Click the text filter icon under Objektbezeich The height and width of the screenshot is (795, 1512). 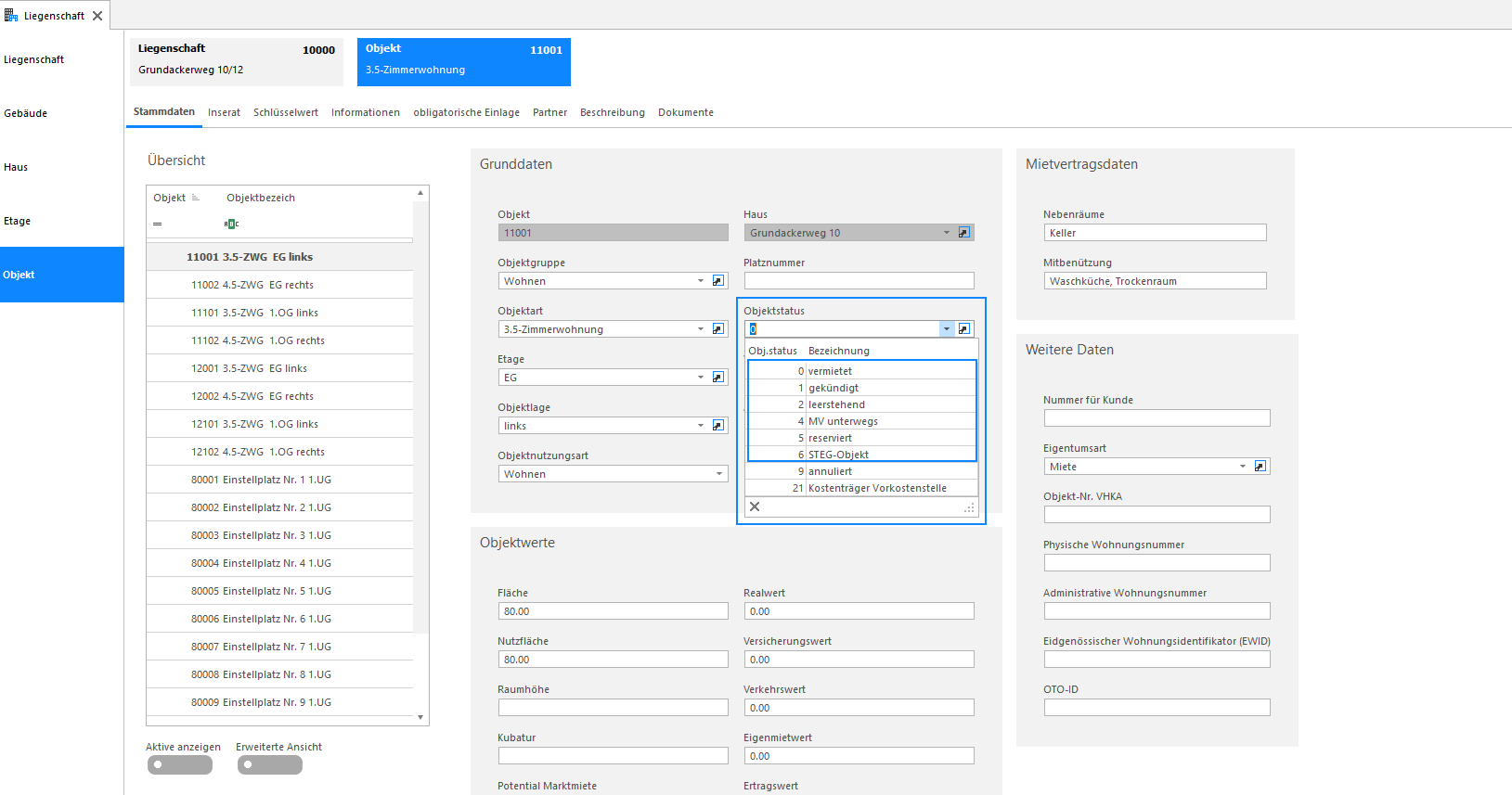click(232, 224)
